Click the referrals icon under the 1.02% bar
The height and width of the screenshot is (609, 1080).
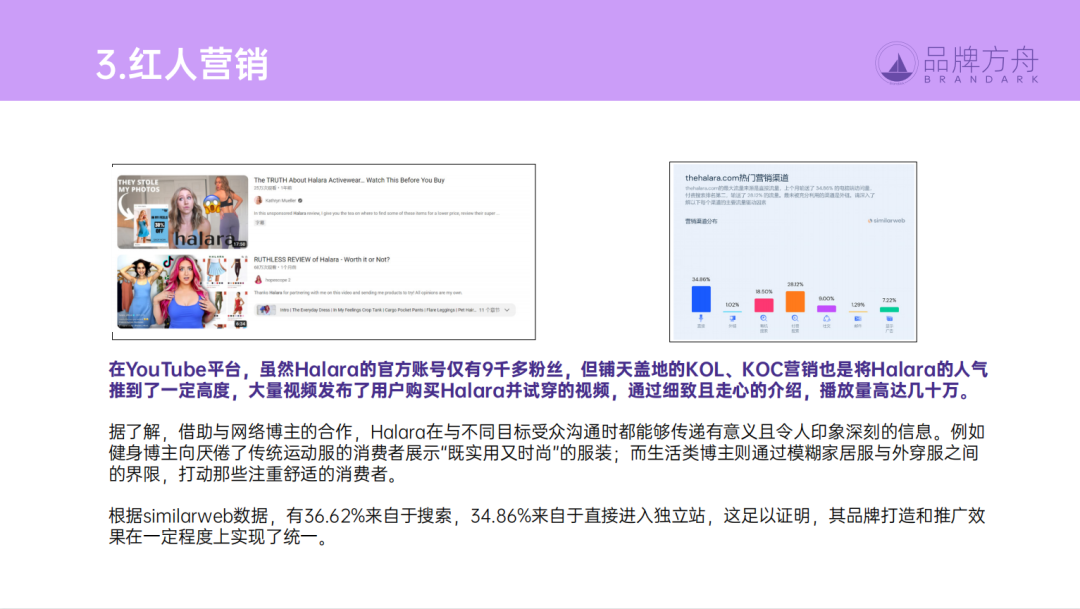tap(732, 318)
